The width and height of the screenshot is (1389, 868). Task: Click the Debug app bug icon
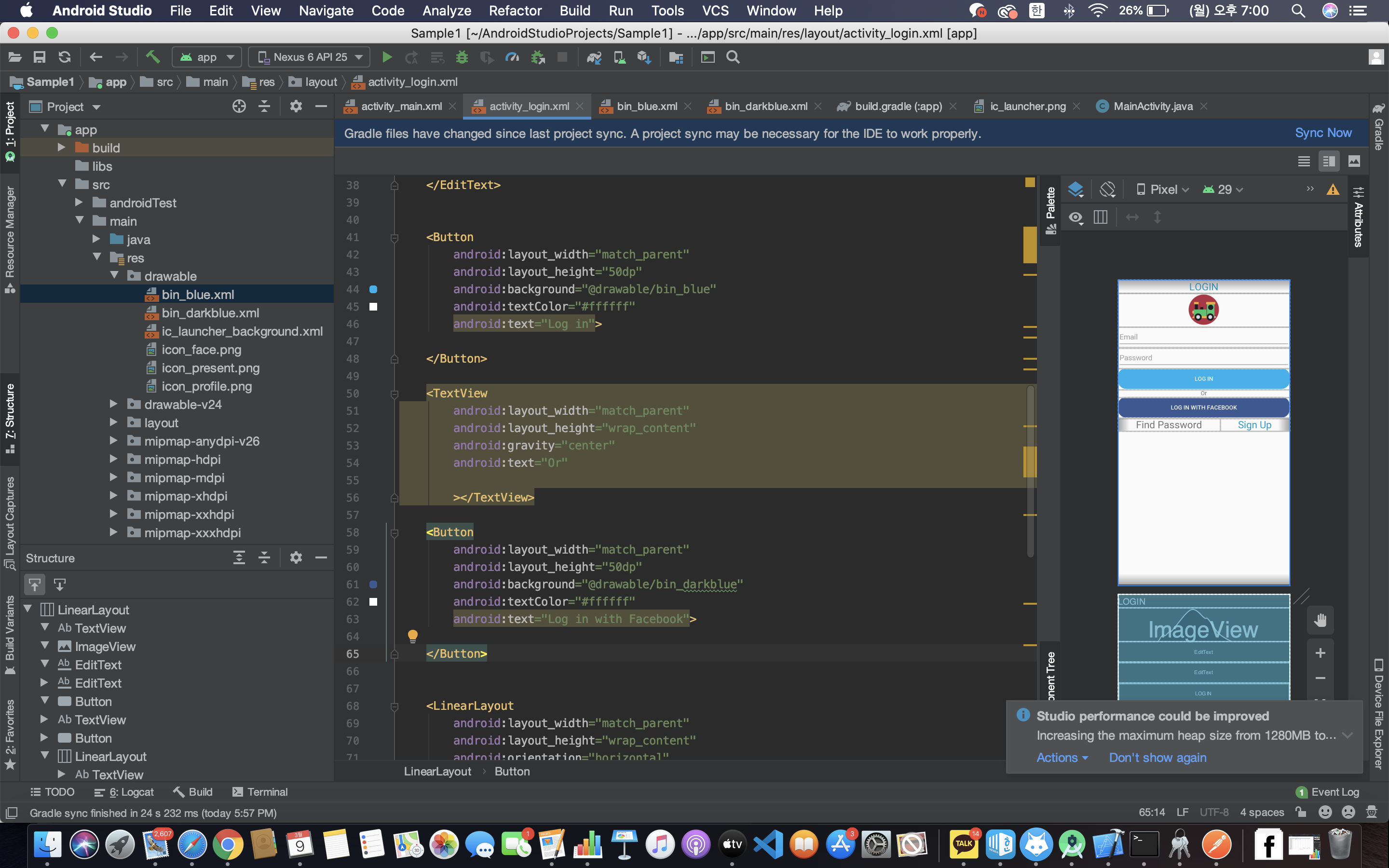coord(462,57)
